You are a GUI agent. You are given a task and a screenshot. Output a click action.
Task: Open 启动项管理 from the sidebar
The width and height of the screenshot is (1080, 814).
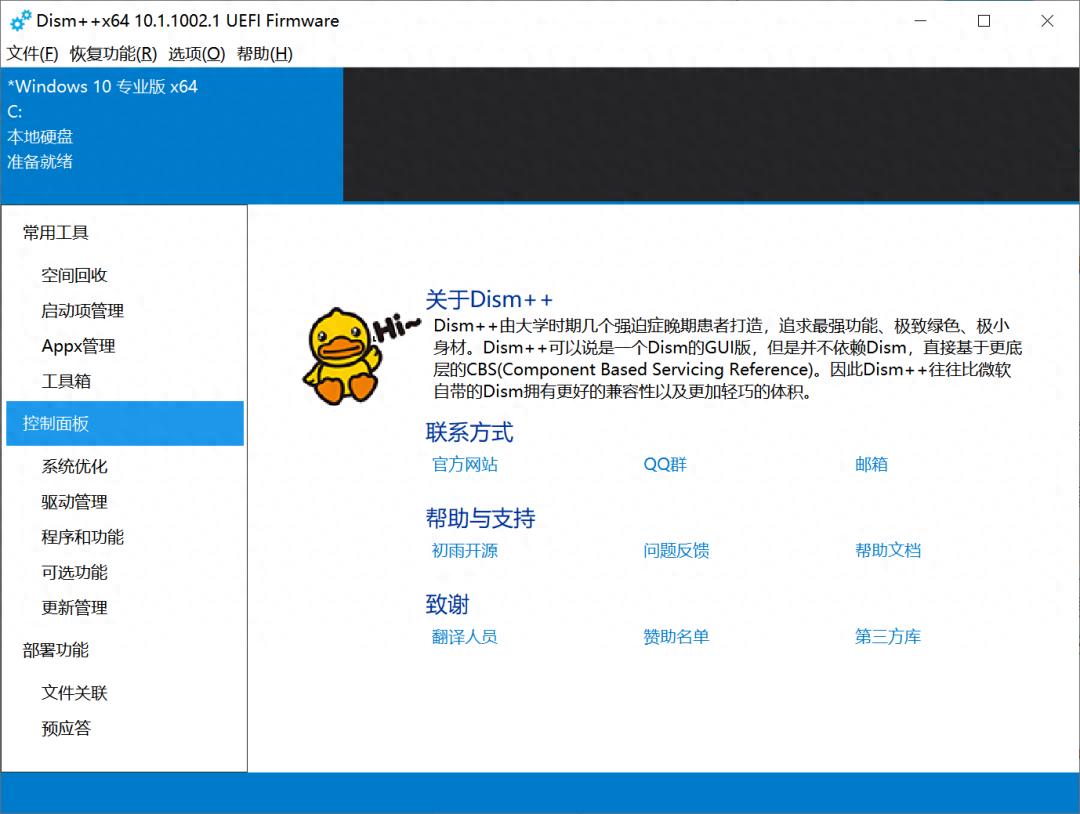[x=82, y=311]
